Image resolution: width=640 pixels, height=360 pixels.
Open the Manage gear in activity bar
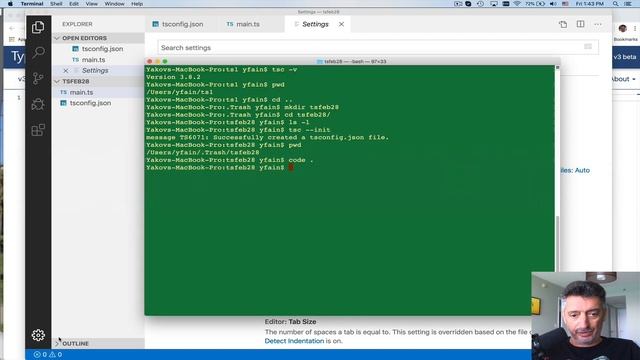pyautogui.click(x=38, y=335)
